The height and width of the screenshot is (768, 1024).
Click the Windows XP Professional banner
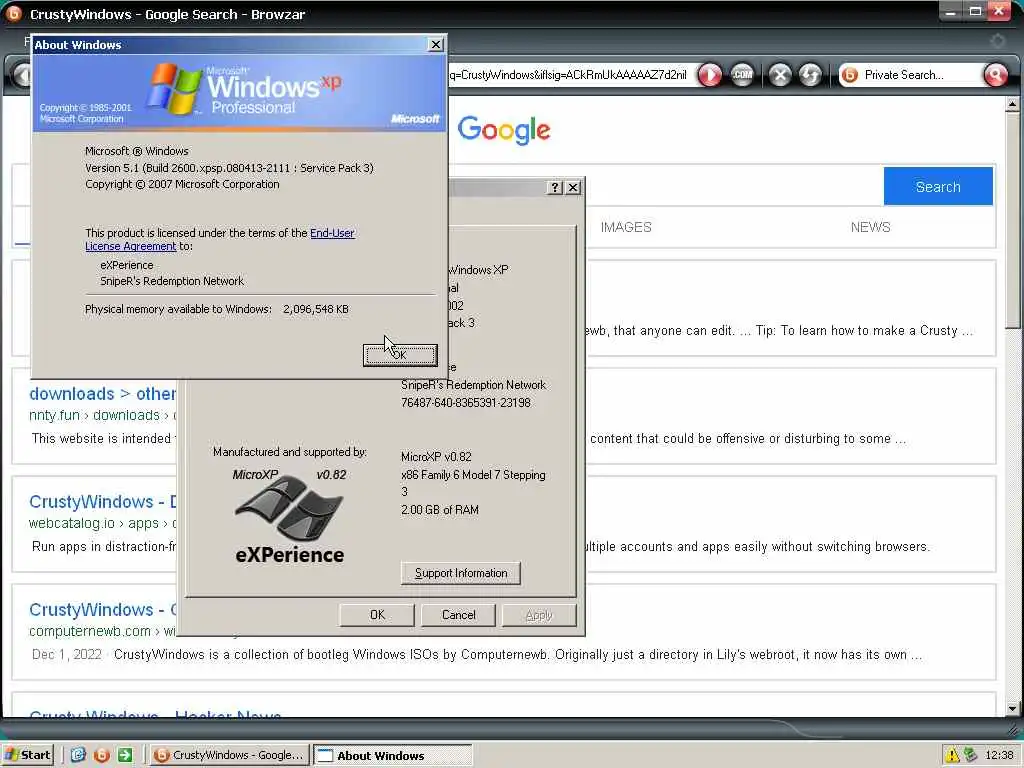[240, 93]
